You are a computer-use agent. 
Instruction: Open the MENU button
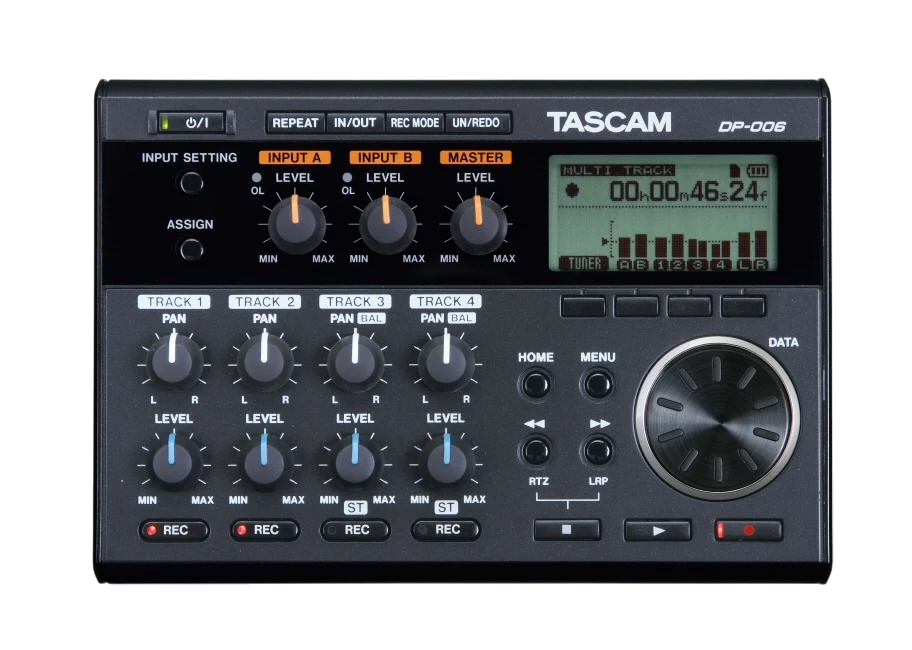coord(598,384)
